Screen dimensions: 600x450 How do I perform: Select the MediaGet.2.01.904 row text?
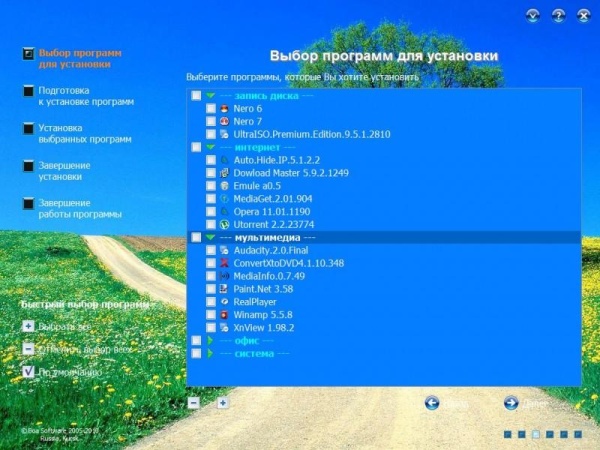tap(273, 199)
